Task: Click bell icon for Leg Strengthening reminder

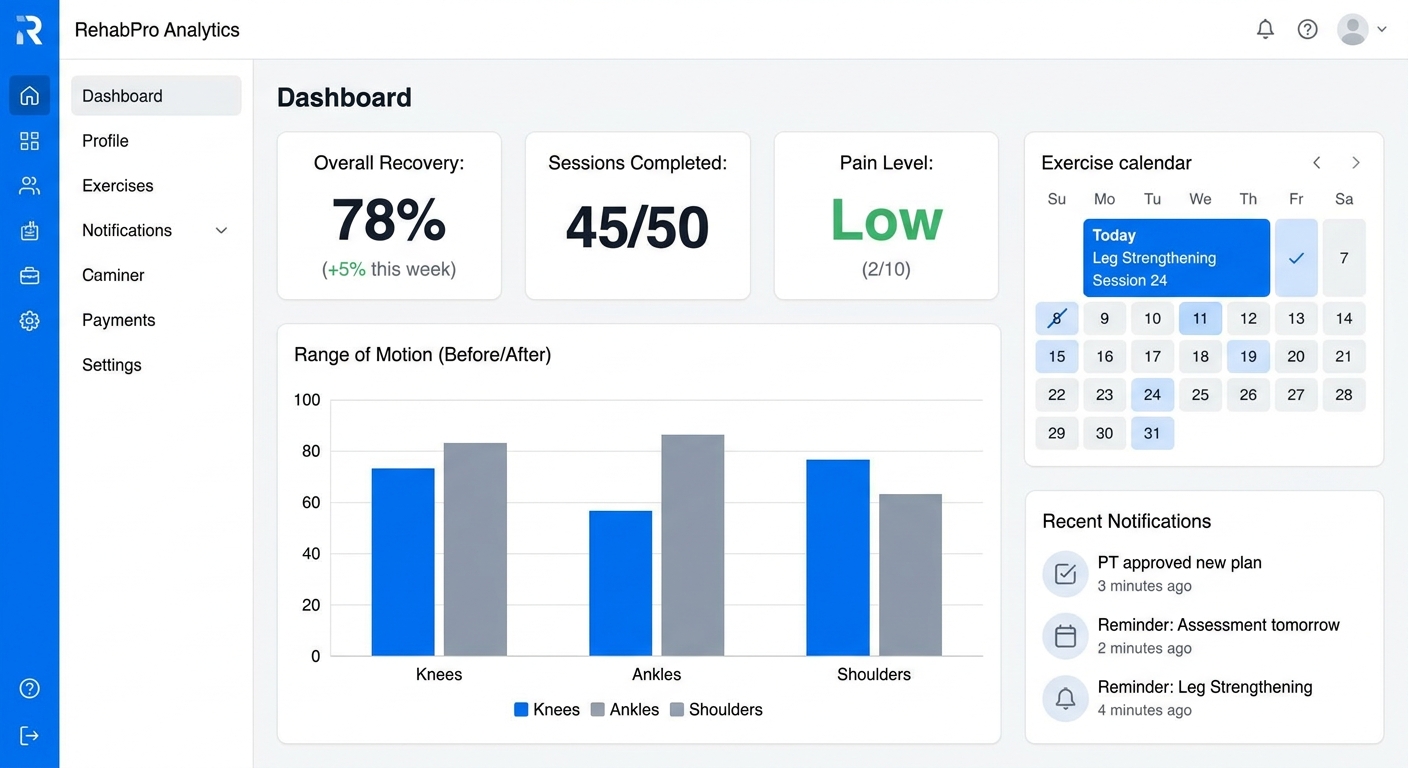Action: (x=1065, y=698)
